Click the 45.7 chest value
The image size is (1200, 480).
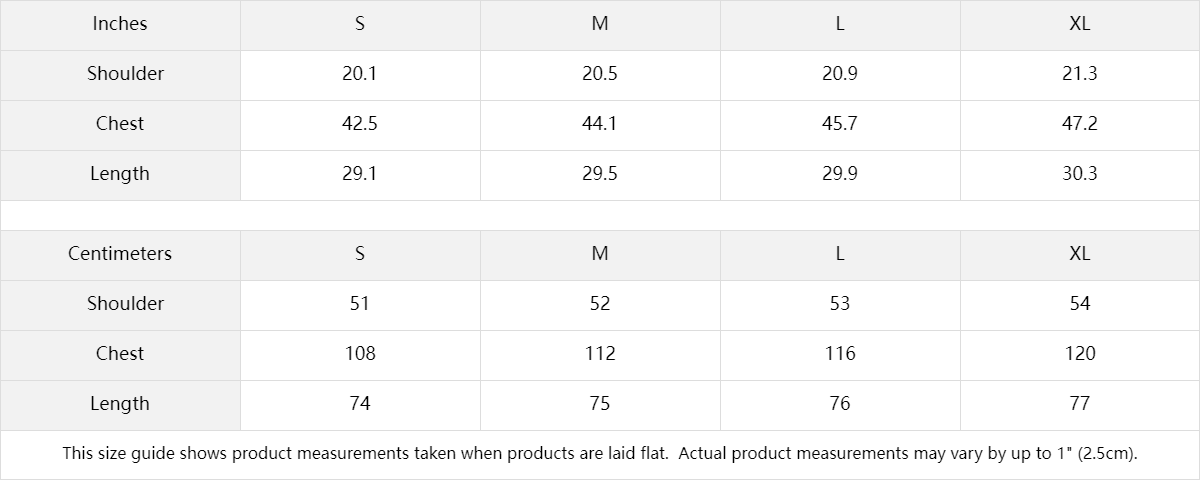(x=840, y=124)
